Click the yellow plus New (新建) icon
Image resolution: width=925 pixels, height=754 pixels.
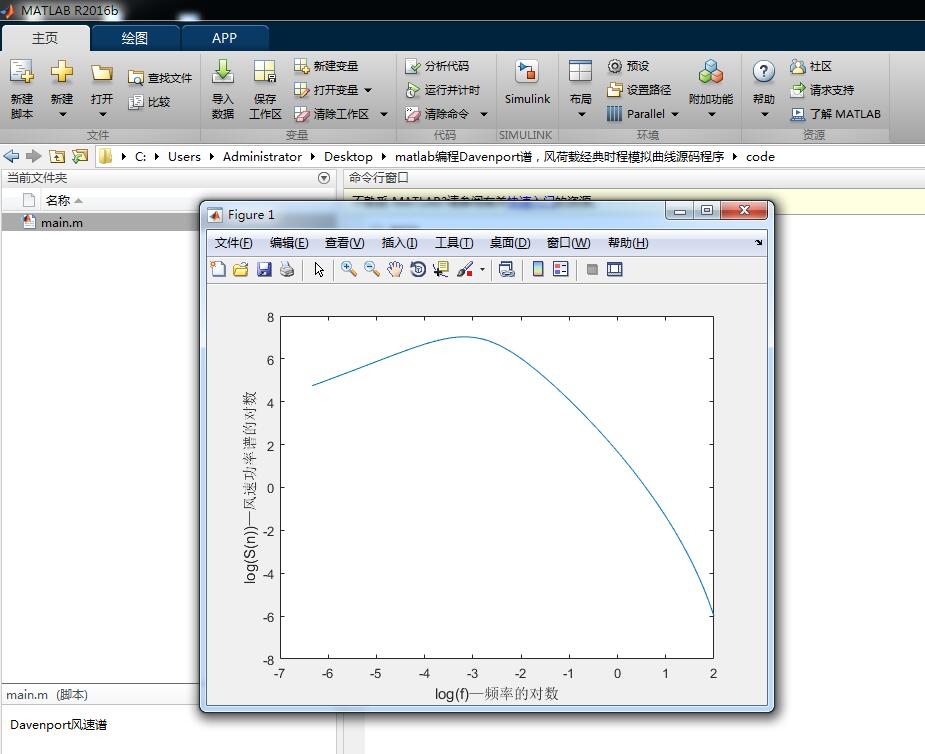(61, 72)
